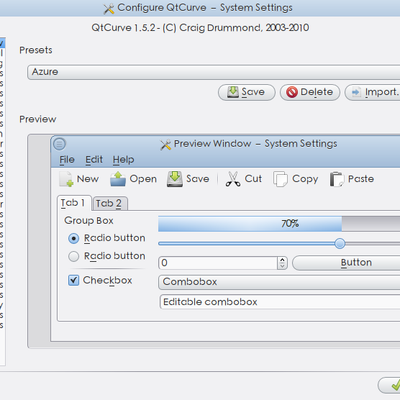Viewport: 400px width, 400px height.
Task: Click the Open folder icon in preview toolbar
Action: click(118, 179)
